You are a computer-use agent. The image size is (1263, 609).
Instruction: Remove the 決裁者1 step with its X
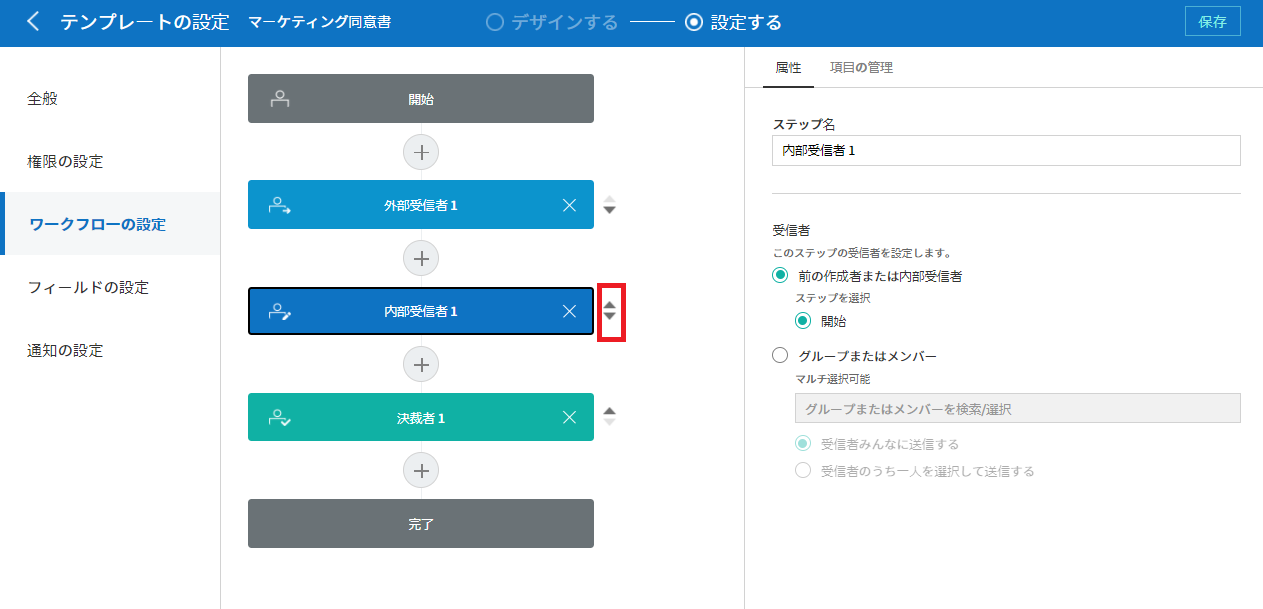pos(569,417)
